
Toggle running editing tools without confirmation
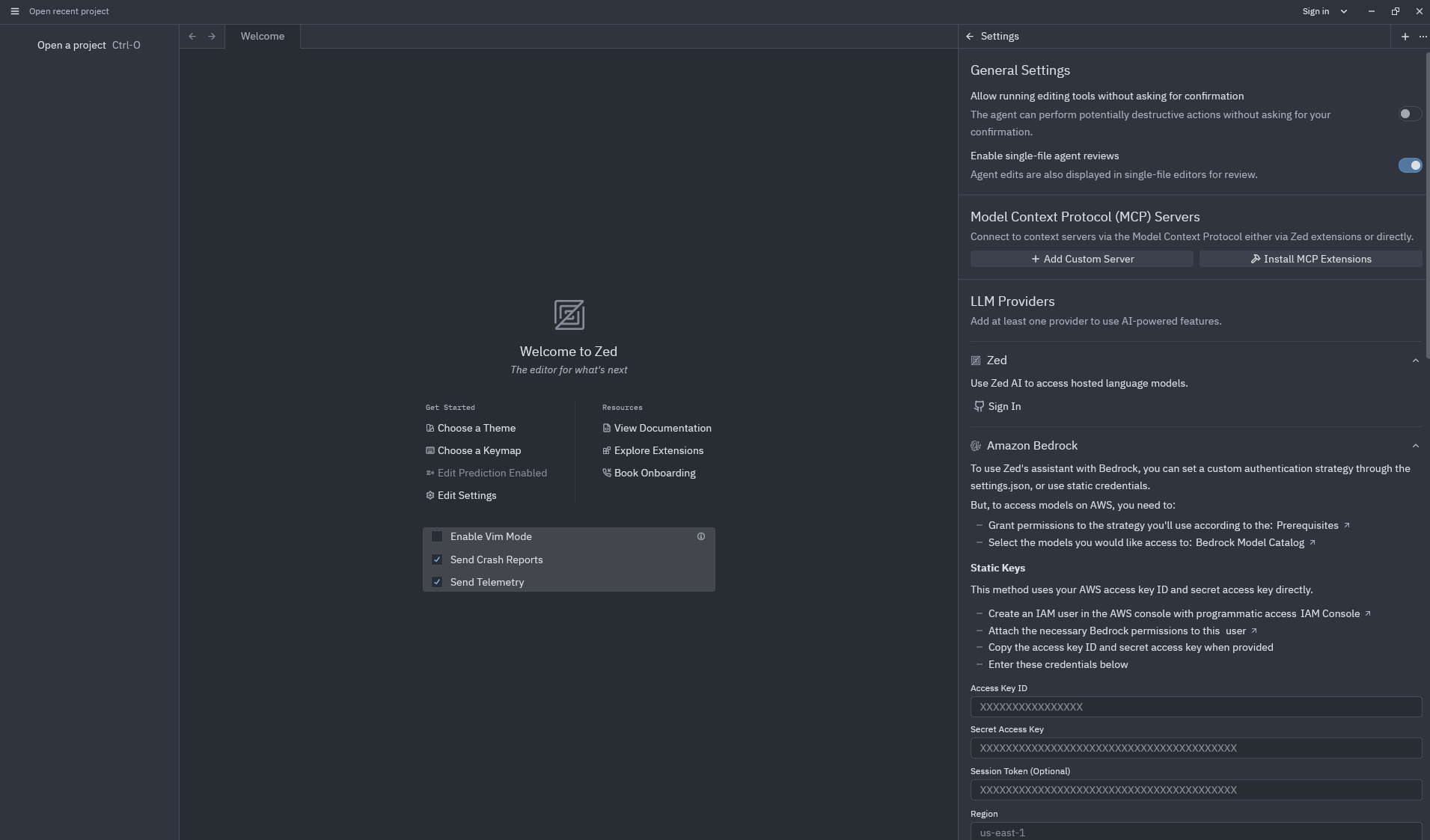click(x=1410, y=114)
